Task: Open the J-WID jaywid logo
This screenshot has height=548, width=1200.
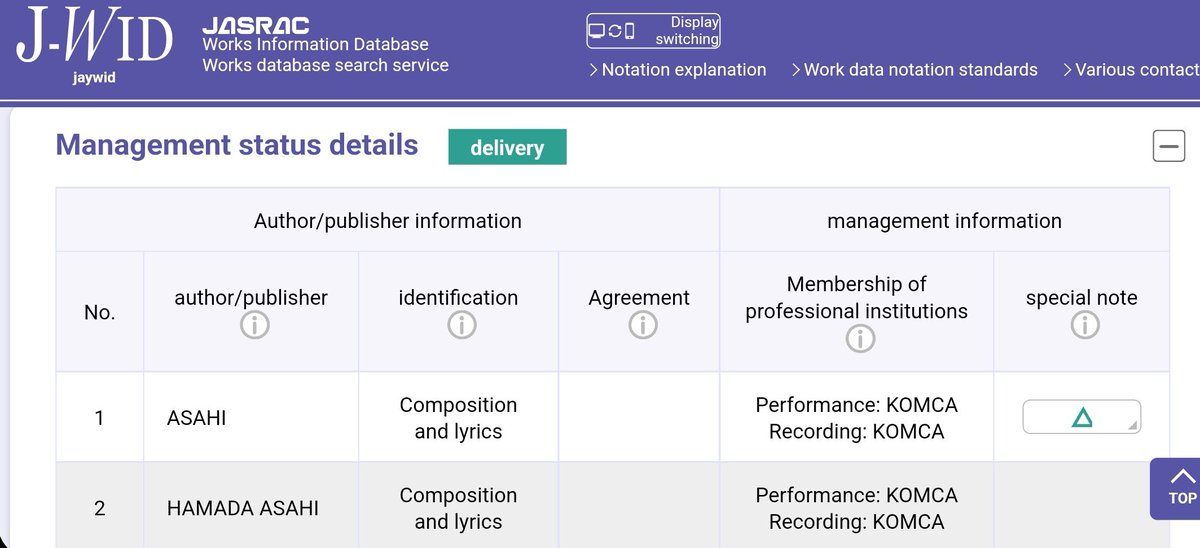Action: [95, 45]
